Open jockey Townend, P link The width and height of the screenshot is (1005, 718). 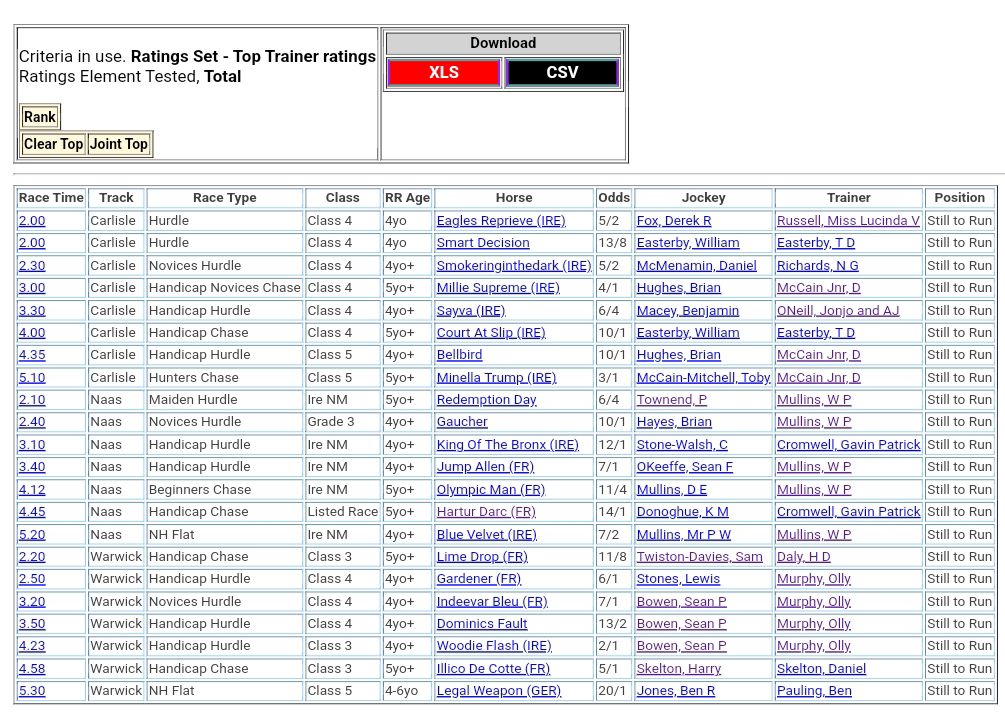[671, 400]
